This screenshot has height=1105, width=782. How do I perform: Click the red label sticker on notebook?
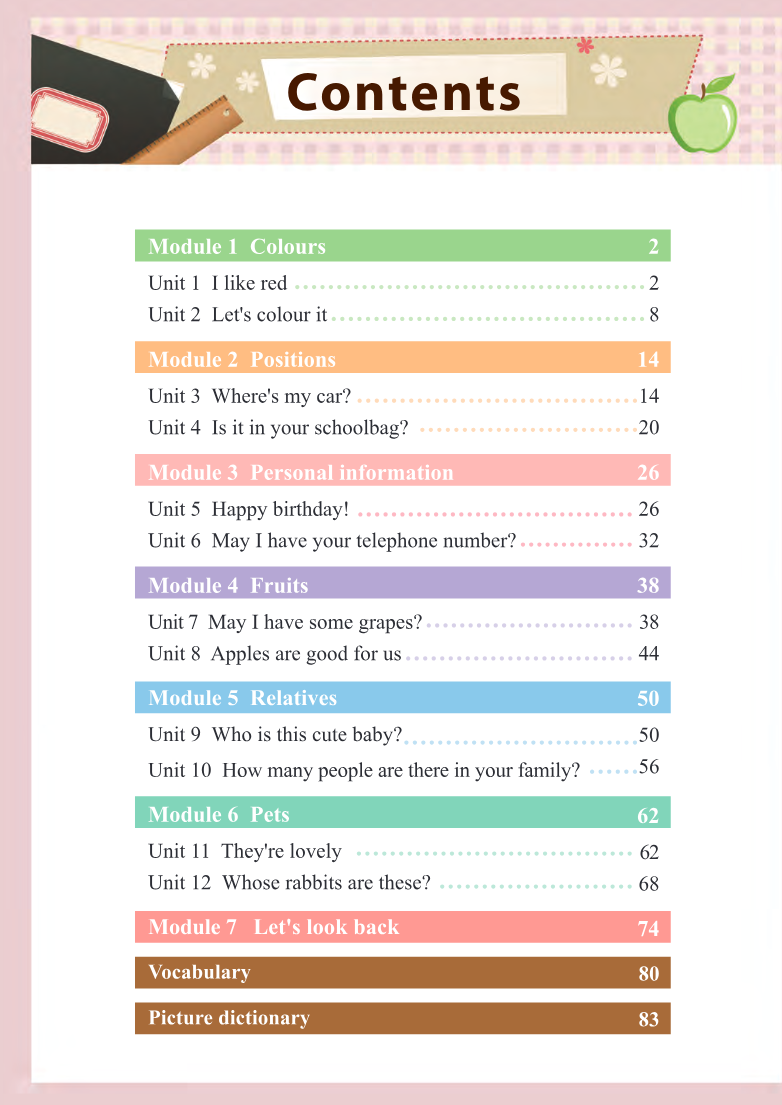point(69,119)
